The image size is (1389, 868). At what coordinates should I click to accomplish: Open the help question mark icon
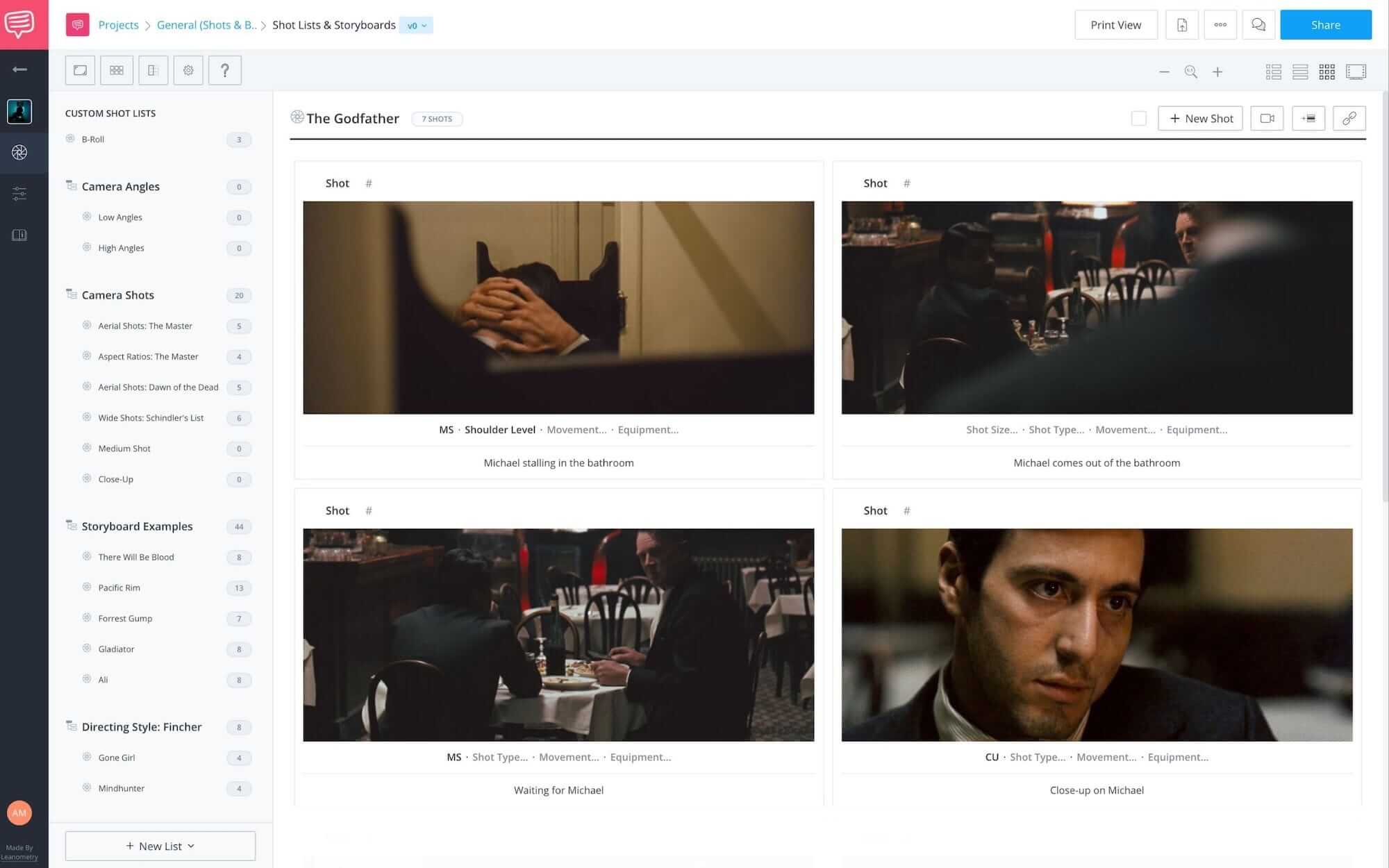click(224, 70)
